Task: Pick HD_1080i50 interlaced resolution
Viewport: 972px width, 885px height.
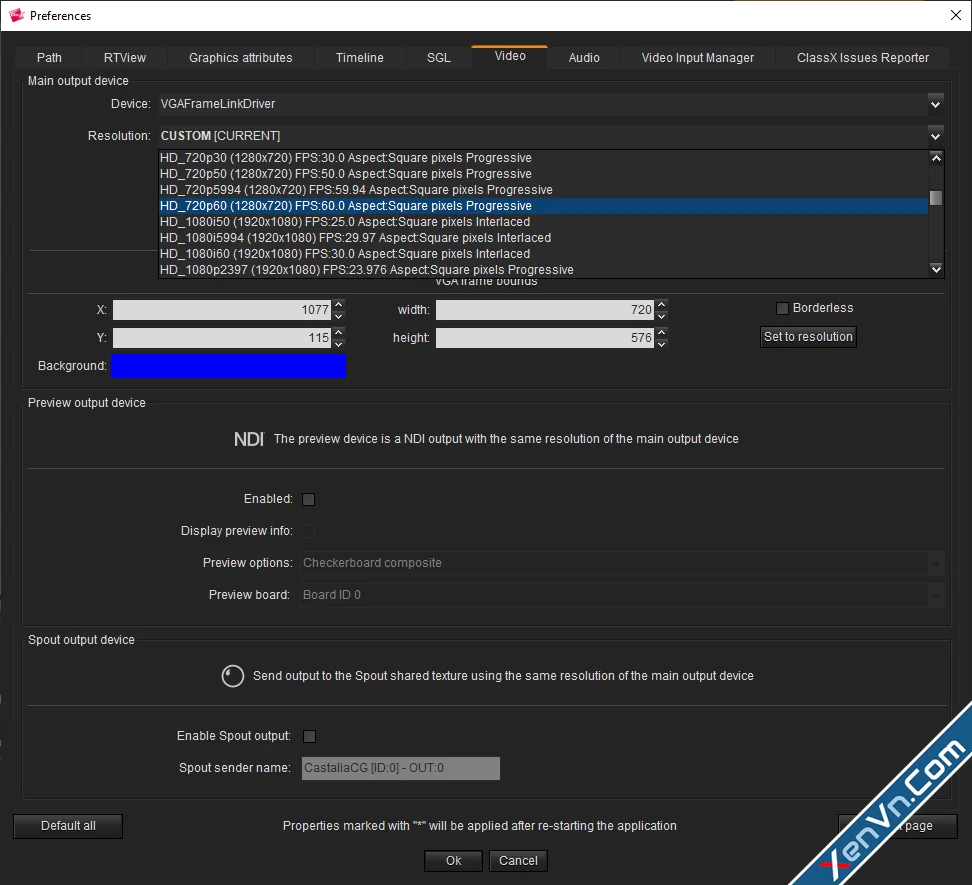Action: (x=544, y=222)
